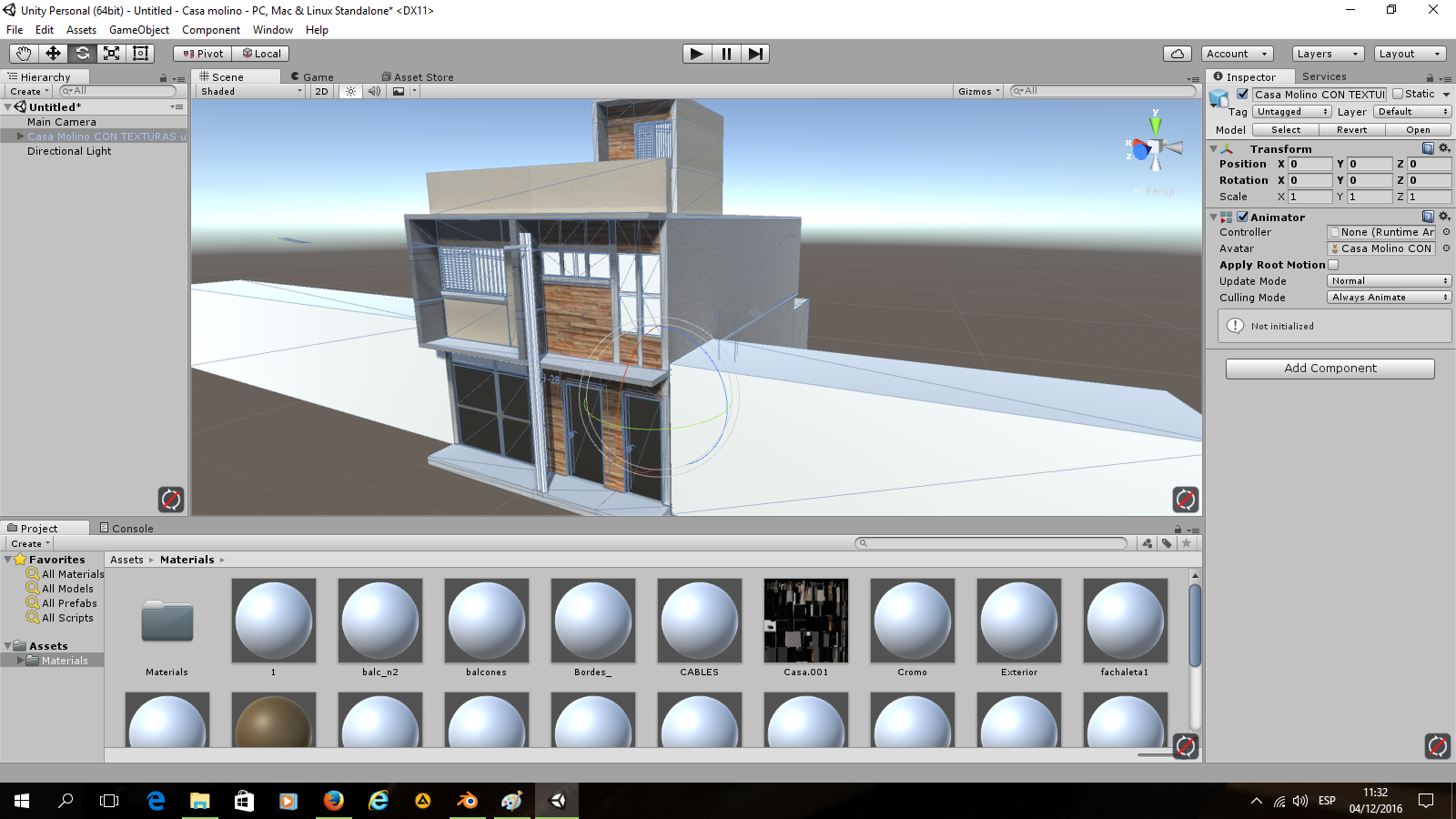The height and width of the screenshot is (819, 1456).
Task: Search assets by label icon
Action: point(1167,543)
